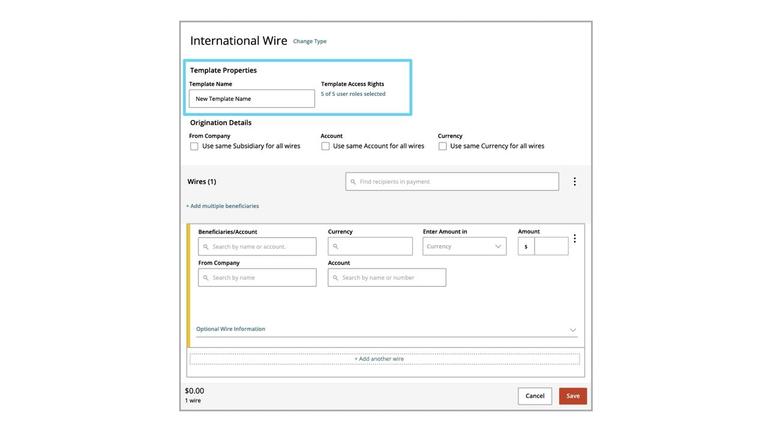Open the Enter Amount in currency dropdown
Viewport: 768px width, 432px height.
click(x=464, y=247)
